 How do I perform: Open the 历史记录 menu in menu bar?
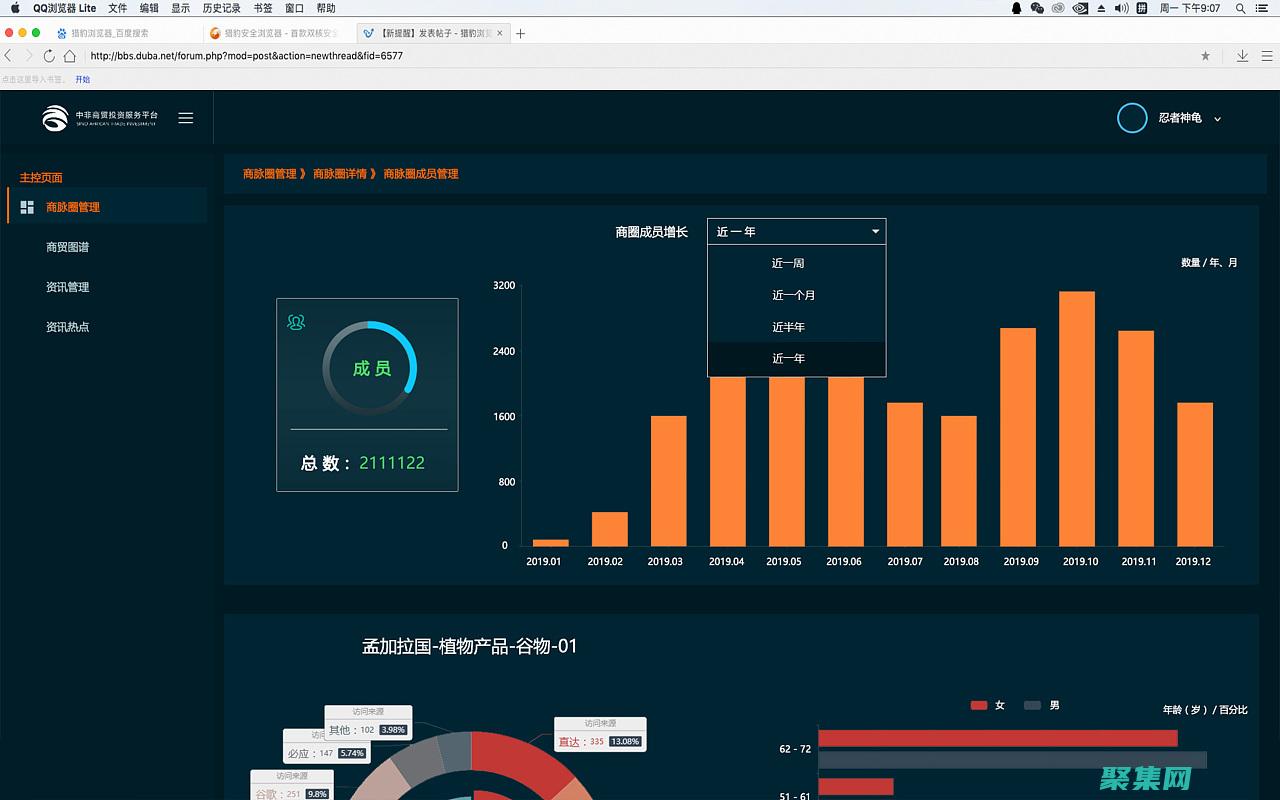pyautogui.click(x=221, y=8)
